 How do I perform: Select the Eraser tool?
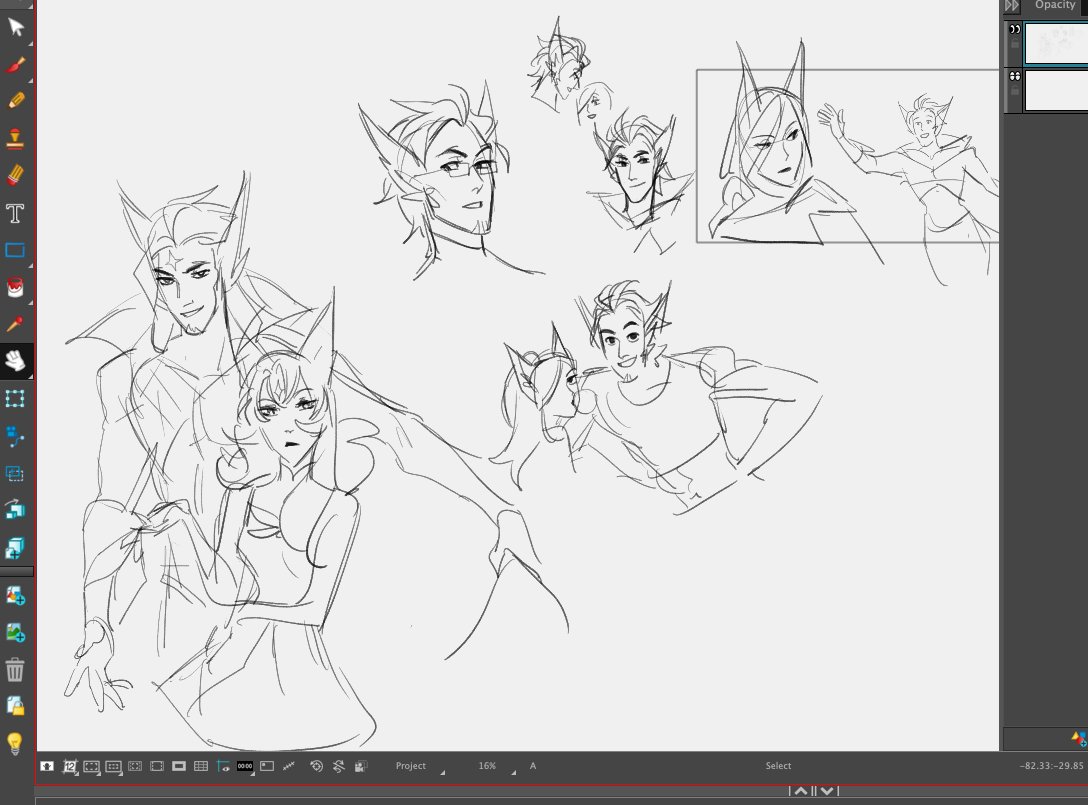click(x=15, y=175)
